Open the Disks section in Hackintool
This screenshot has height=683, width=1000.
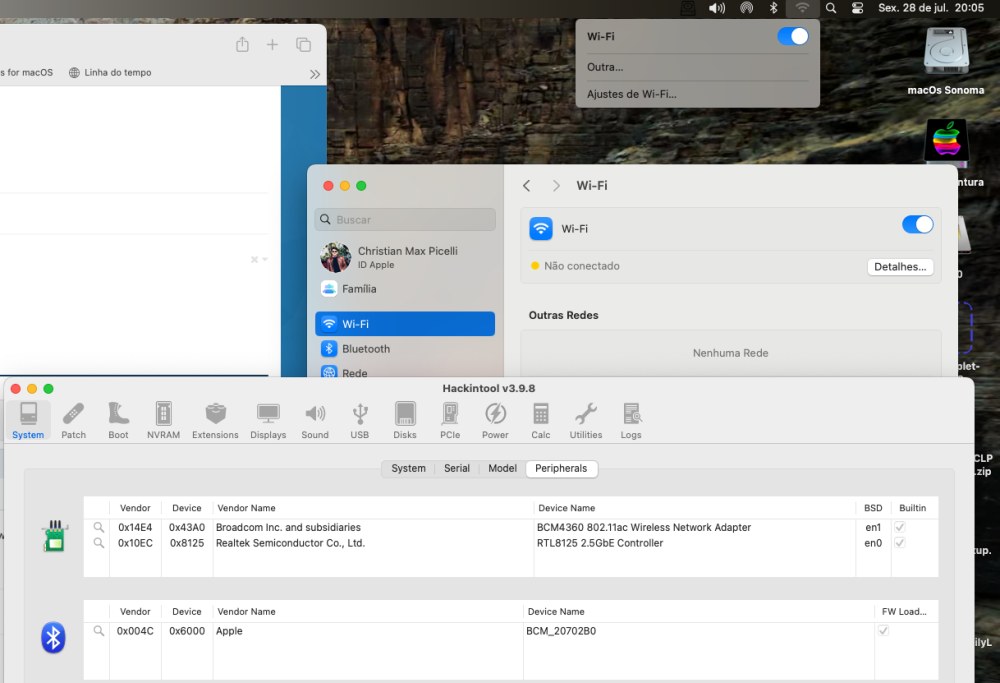[x=405, y=420]
